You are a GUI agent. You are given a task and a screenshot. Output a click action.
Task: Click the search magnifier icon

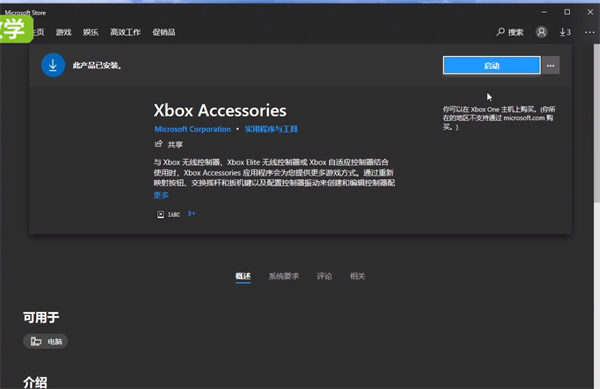tap(500, 32)
